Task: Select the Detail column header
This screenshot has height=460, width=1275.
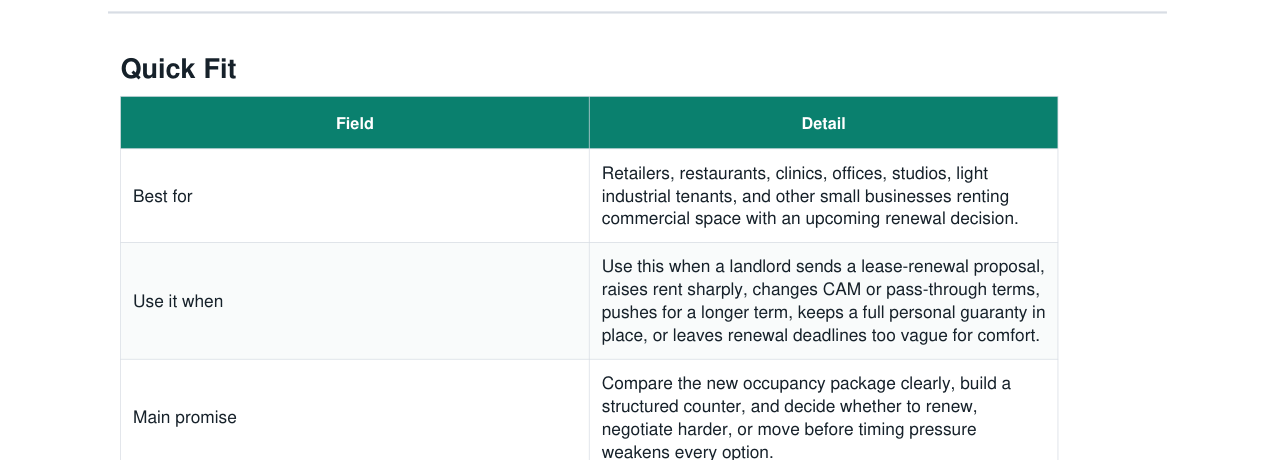Action: (823, 123)
